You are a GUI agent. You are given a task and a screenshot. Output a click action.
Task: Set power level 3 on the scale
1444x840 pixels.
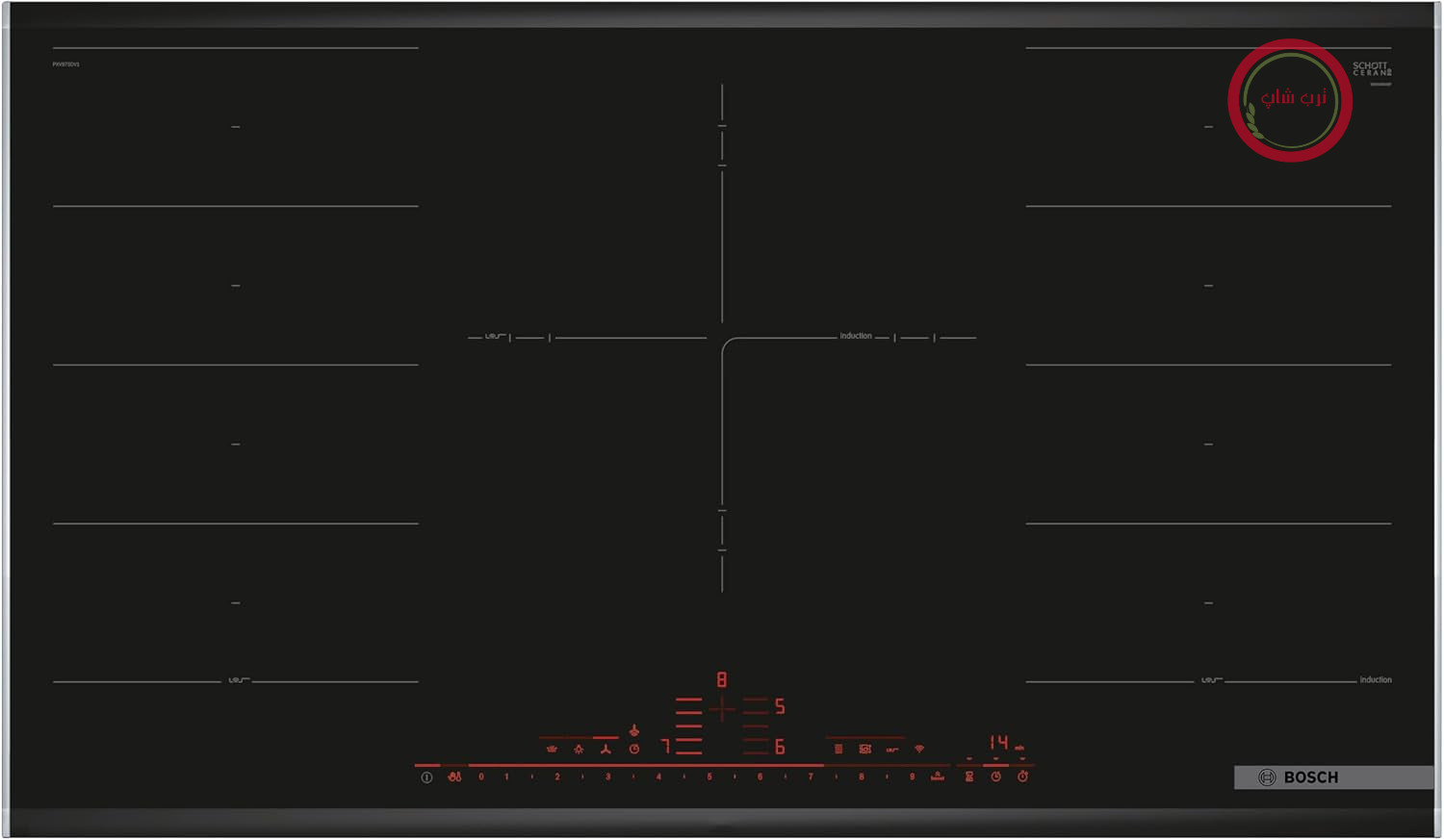click(608, 776)
